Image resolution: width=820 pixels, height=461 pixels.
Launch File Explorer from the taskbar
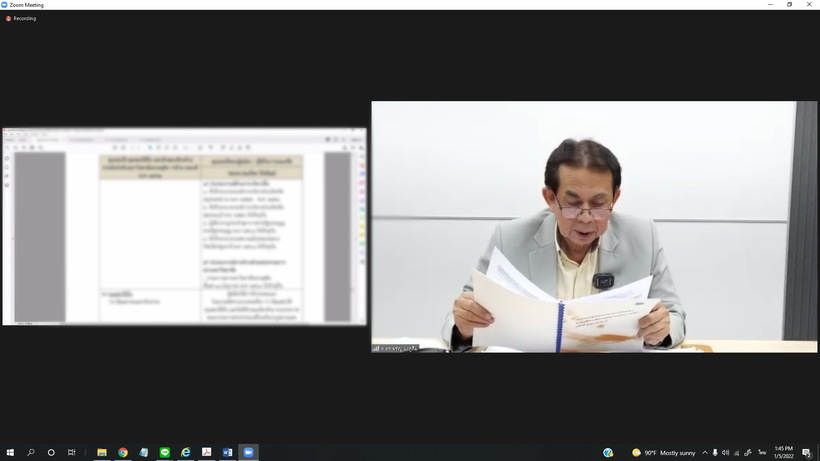pos(102,452)
